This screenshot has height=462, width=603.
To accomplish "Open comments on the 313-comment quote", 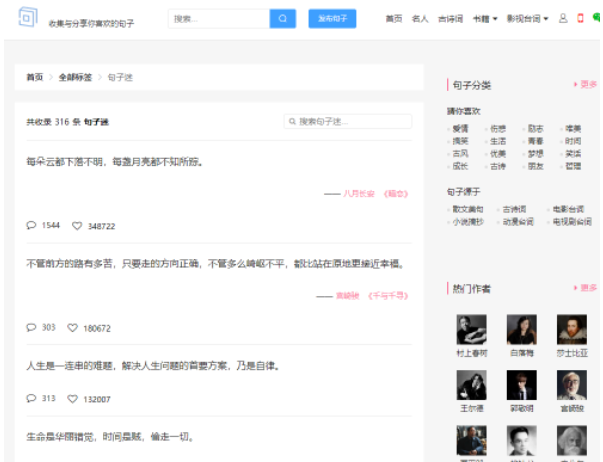I will coord(31,398).
